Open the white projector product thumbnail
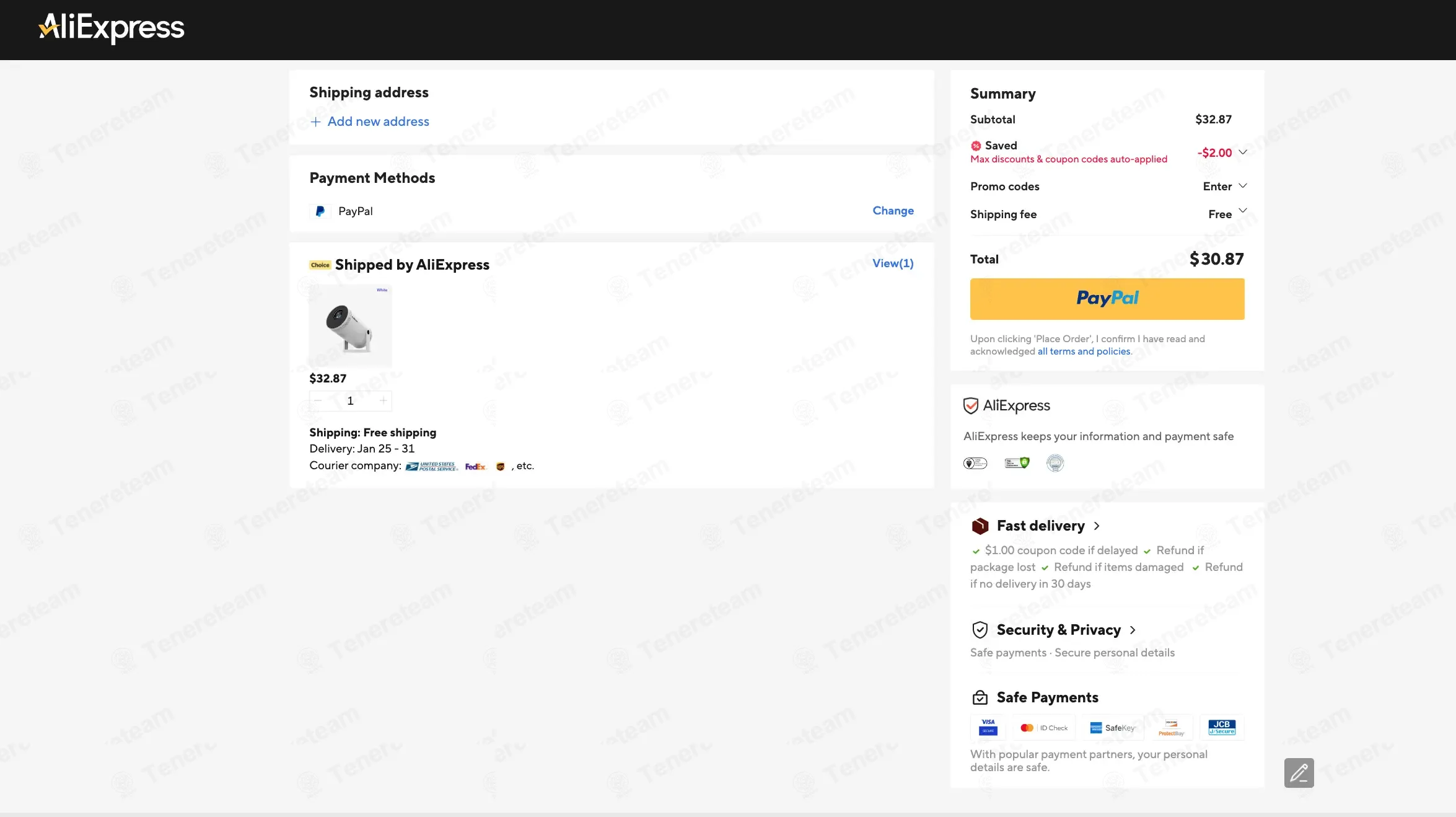The image size is (1456, 817). (351, 326)
